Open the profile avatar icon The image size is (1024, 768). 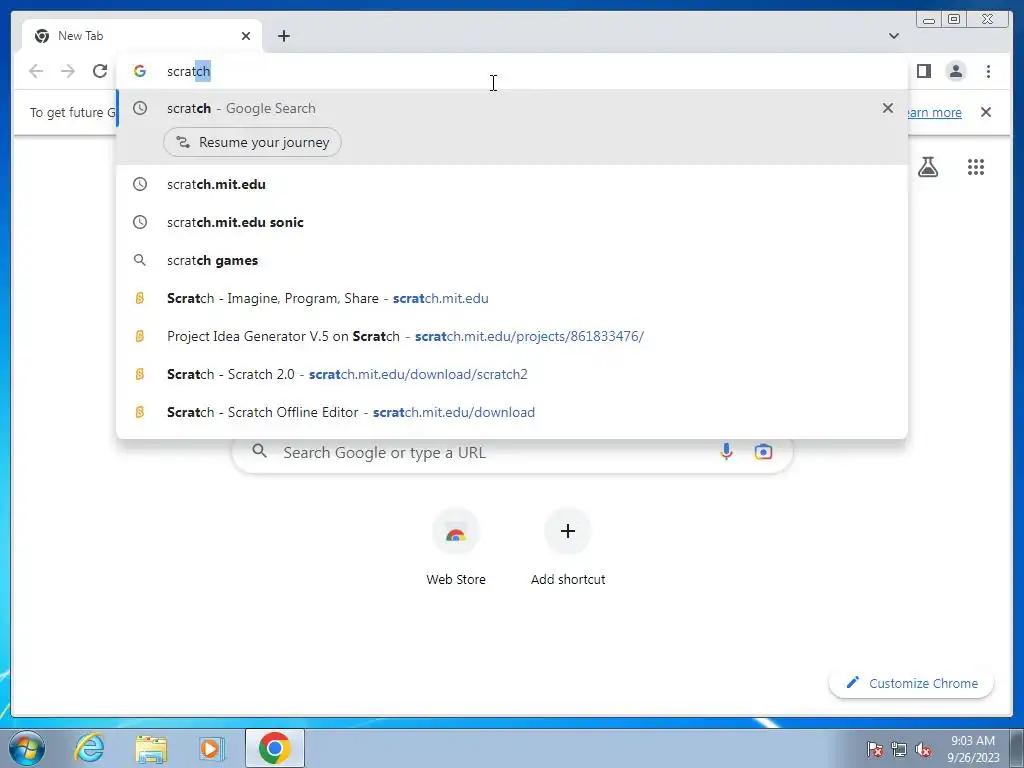coord(955,71)
